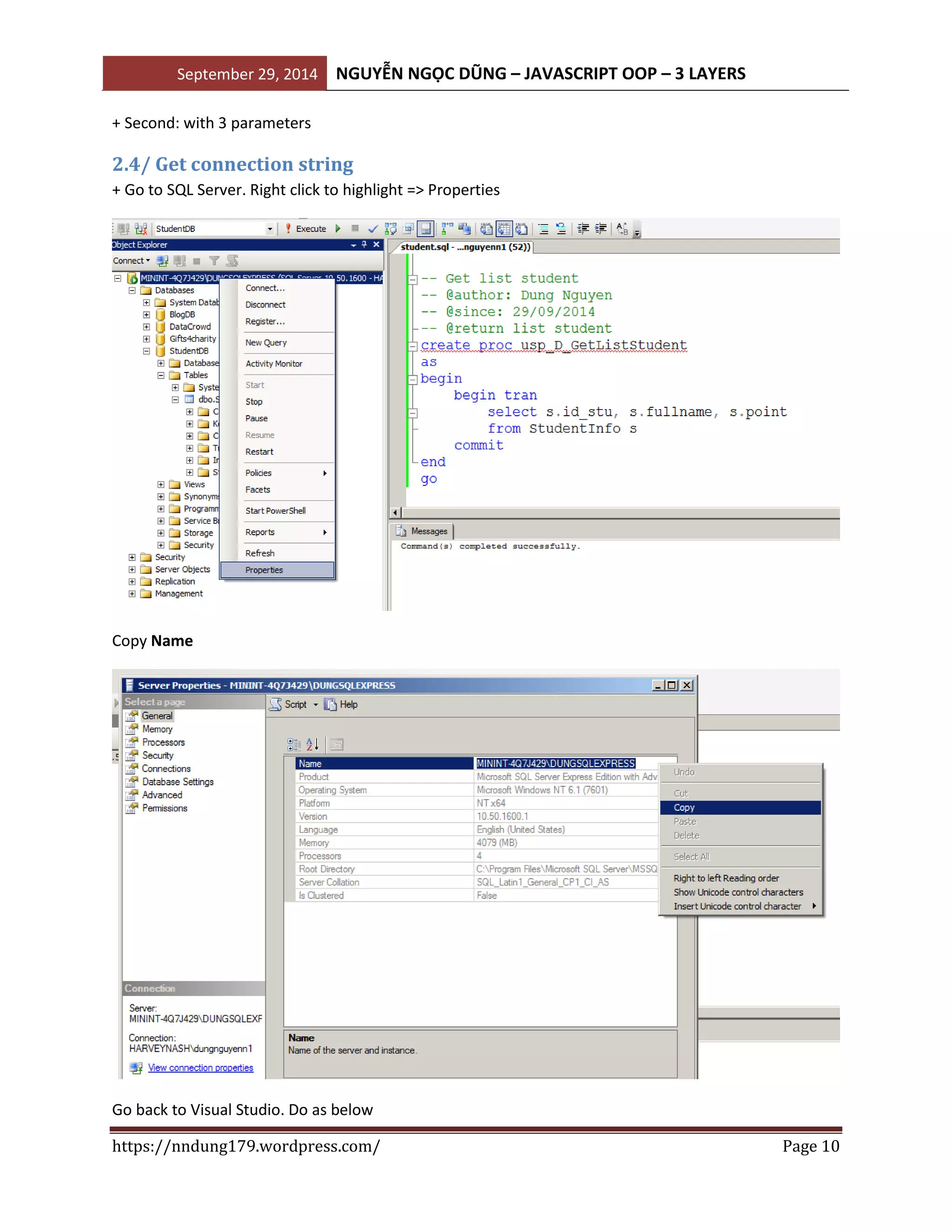Screen dimensions: 952x1232
Task: Pin the Object Explorer panel with auto-hide icon
Action: click(364, 244)
